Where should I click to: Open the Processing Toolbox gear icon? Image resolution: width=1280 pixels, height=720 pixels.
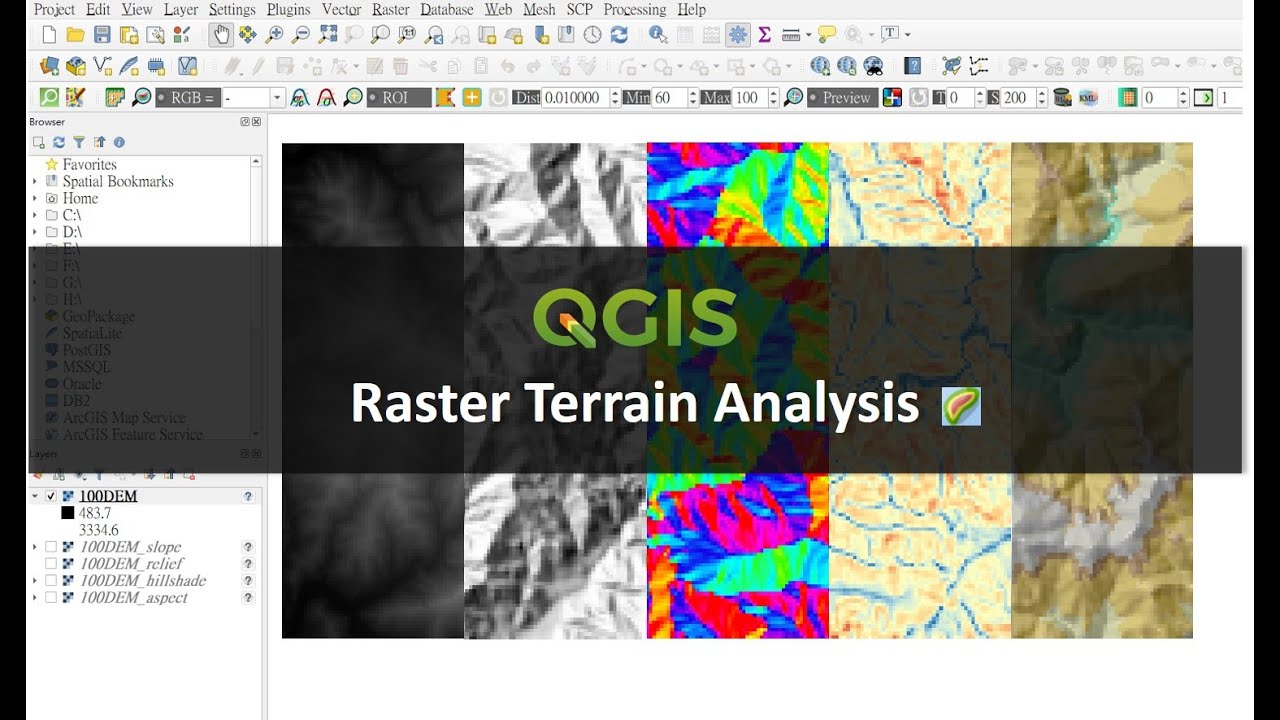[738, 35]
